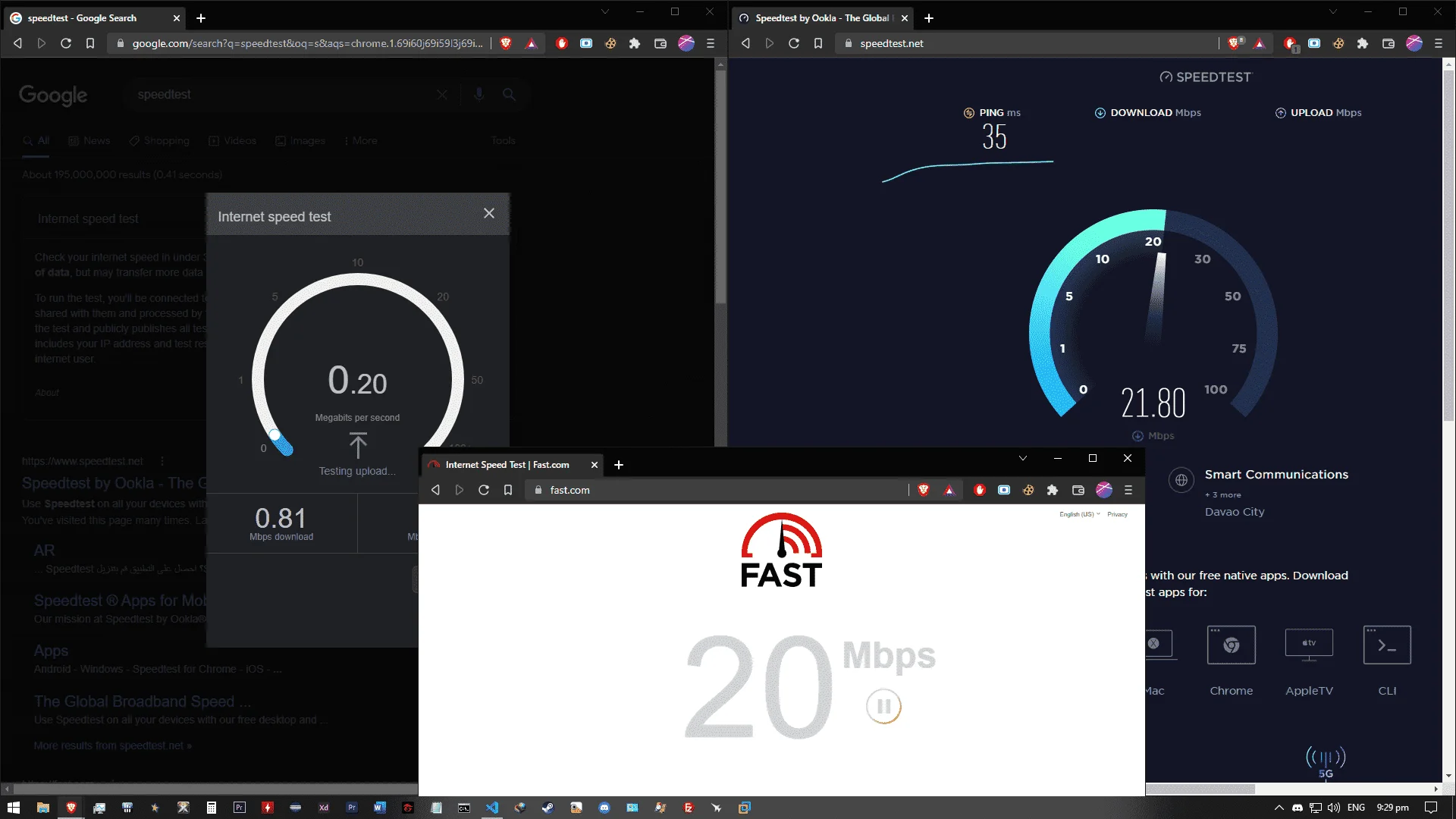The width and height of the screenshot is (1456, 819).
Task: Open a new tab in speedtest.net window
Action: coord(929,18)
